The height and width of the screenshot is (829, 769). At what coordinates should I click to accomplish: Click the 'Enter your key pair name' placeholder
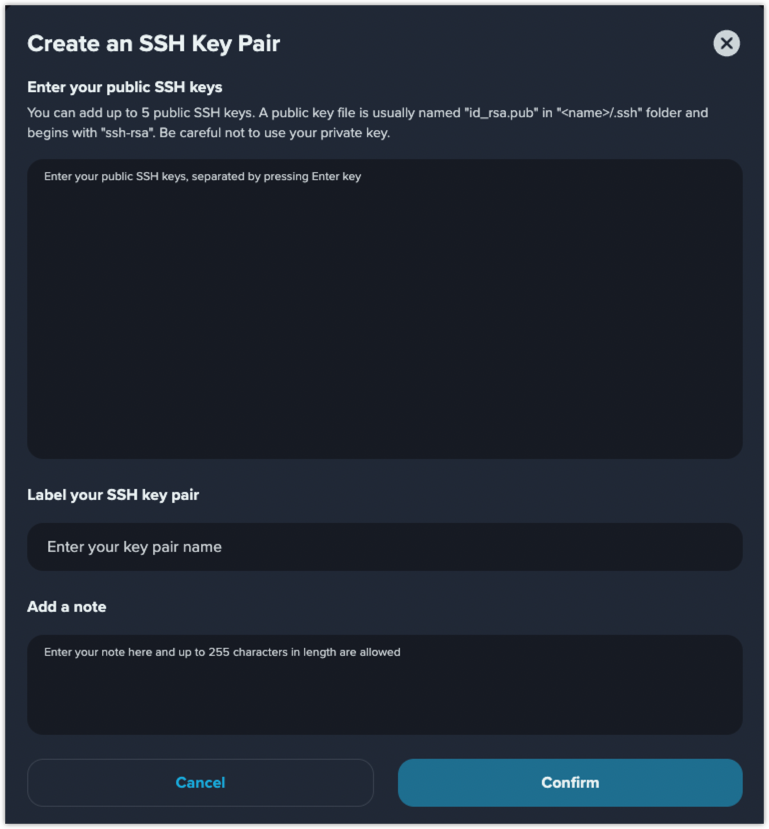pyautogui.click(x=134, y=547)
